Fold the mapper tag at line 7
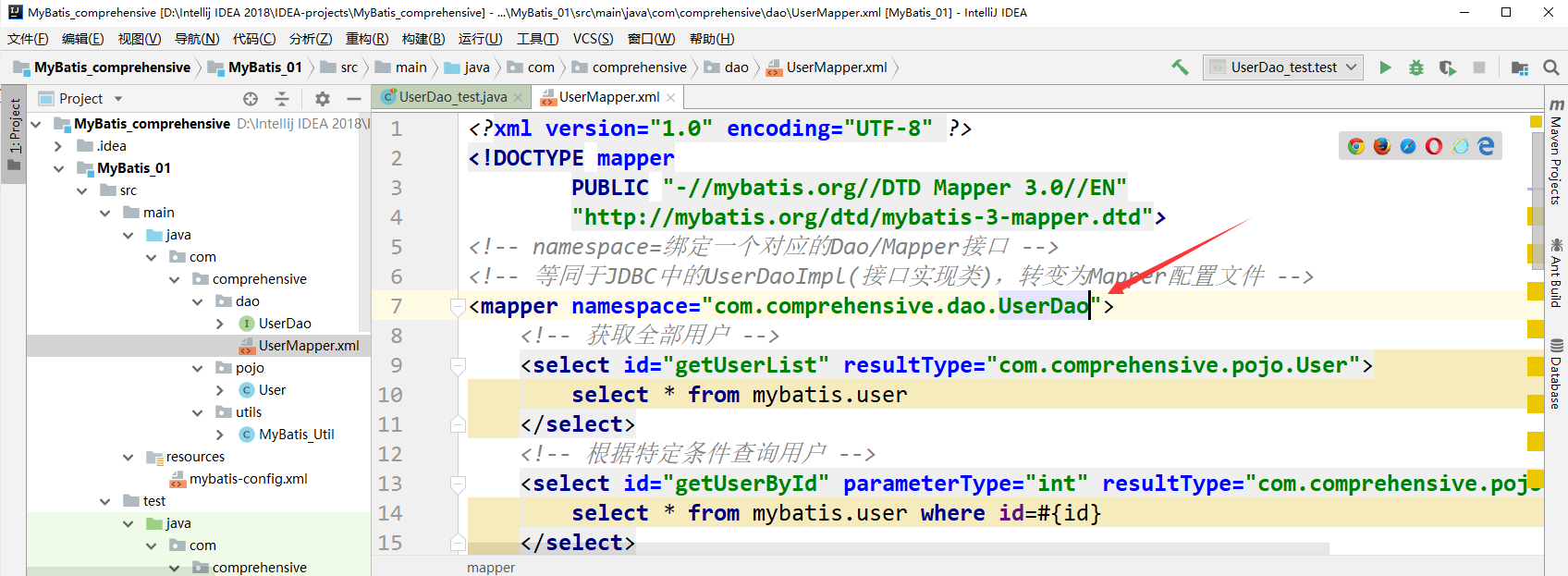This screenshot has height=576, width=1568. pyautogui.click(x=457, y=306)
